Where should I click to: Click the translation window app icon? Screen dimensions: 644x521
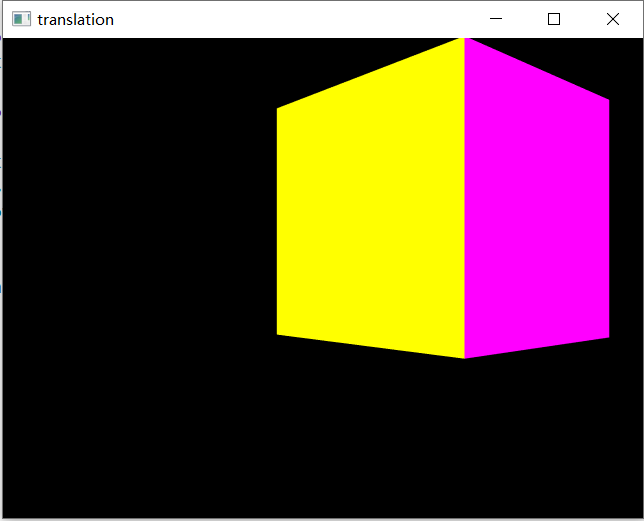click(21, 19)
